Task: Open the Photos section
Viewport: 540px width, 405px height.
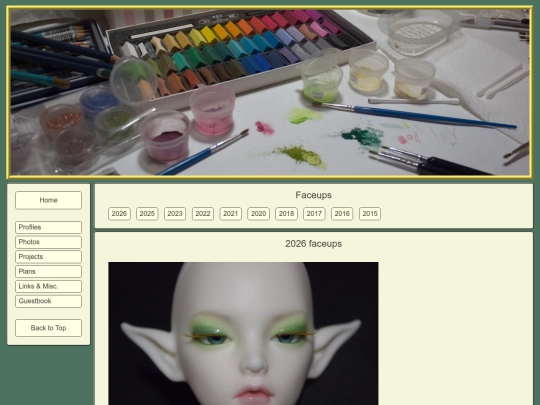Action: (48, 242)
